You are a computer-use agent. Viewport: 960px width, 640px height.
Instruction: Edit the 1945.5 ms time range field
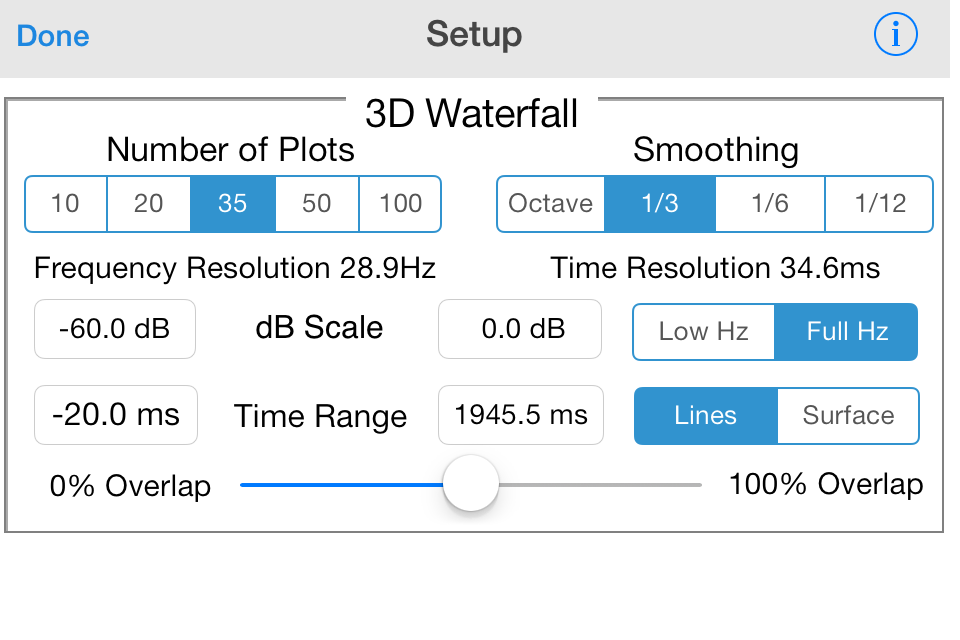click(x=521, y=415)
